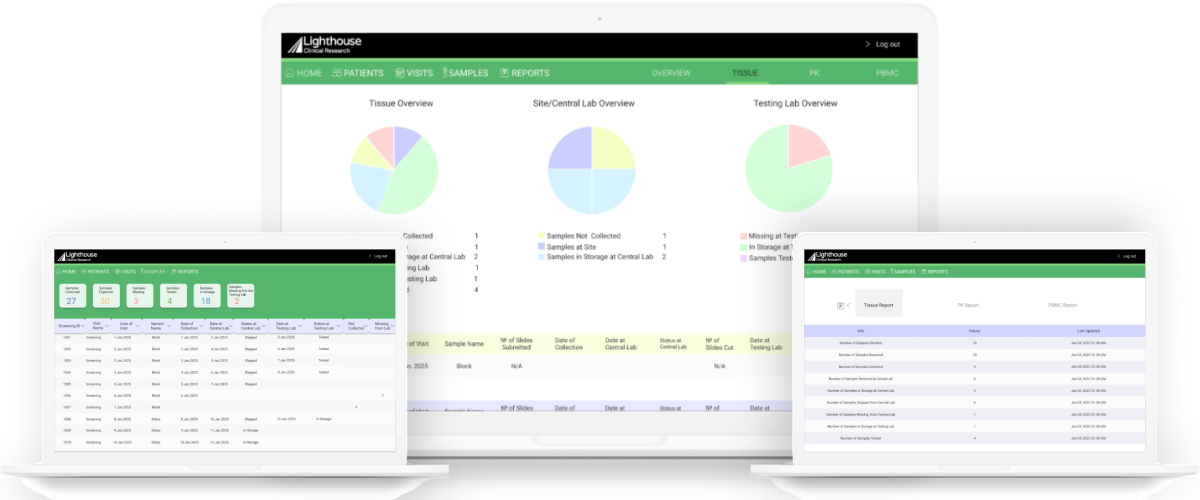The height and width of the screenshot is (500, 1200).
Task: Click Log out arrow icon on center monitor
Action: point(867,45)
